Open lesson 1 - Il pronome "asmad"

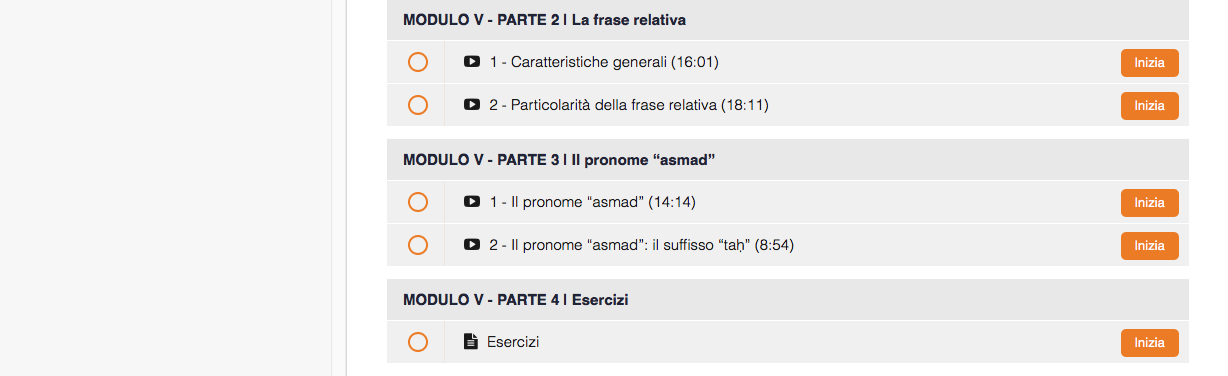592,202
